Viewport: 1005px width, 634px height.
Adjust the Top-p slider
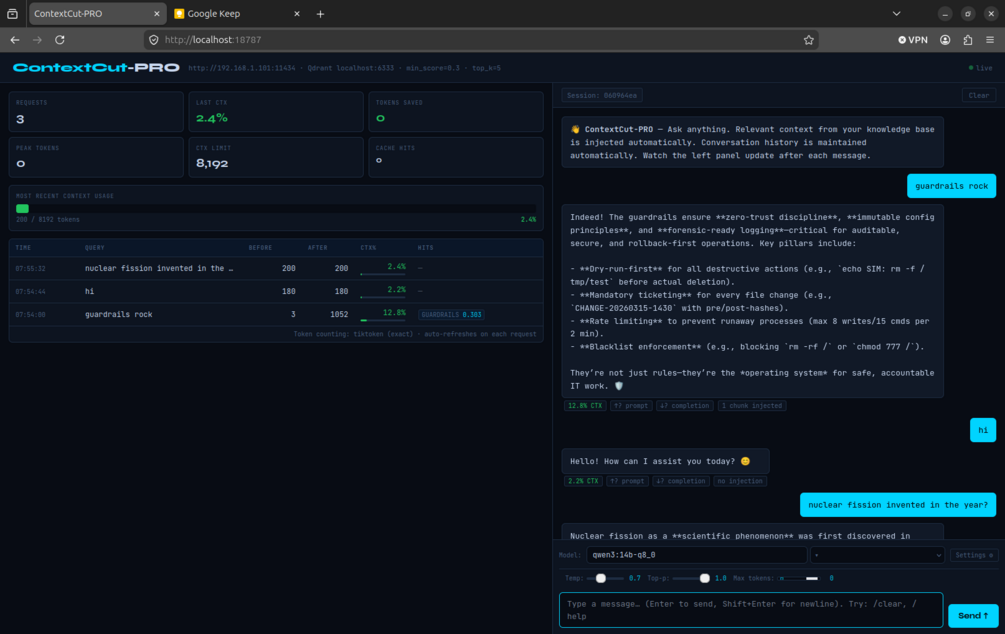tap(692, 578)
